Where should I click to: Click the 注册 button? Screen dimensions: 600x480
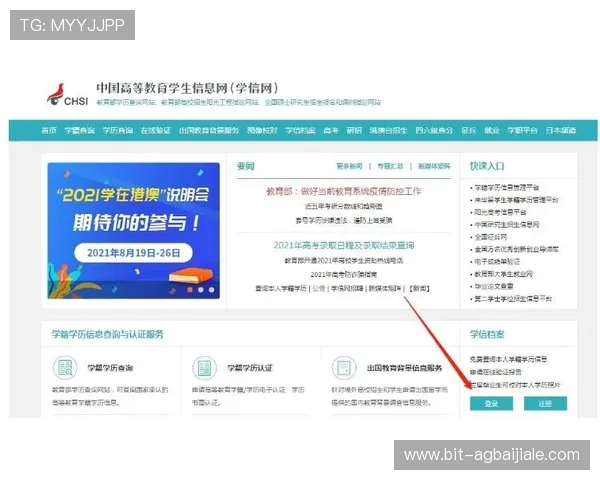tap(545, 403)
